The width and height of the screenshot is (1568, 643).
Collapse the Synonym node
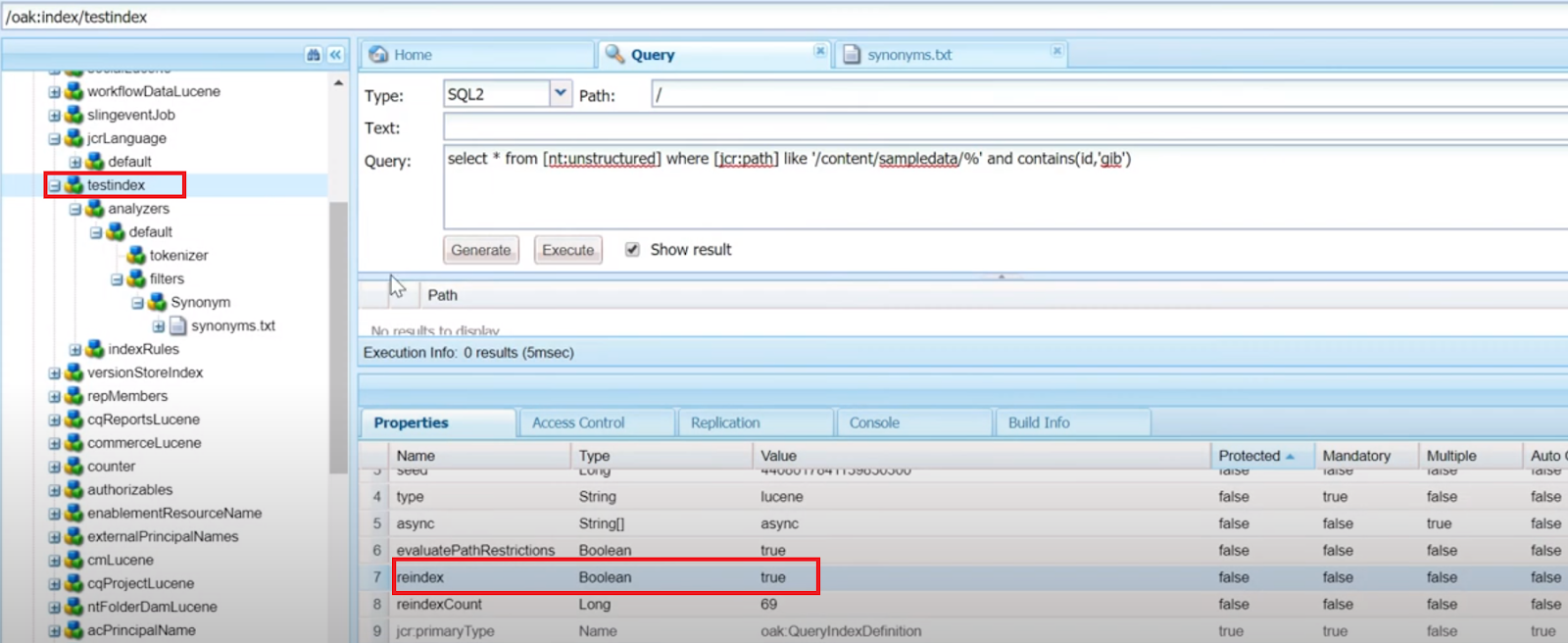coord(138,303)
